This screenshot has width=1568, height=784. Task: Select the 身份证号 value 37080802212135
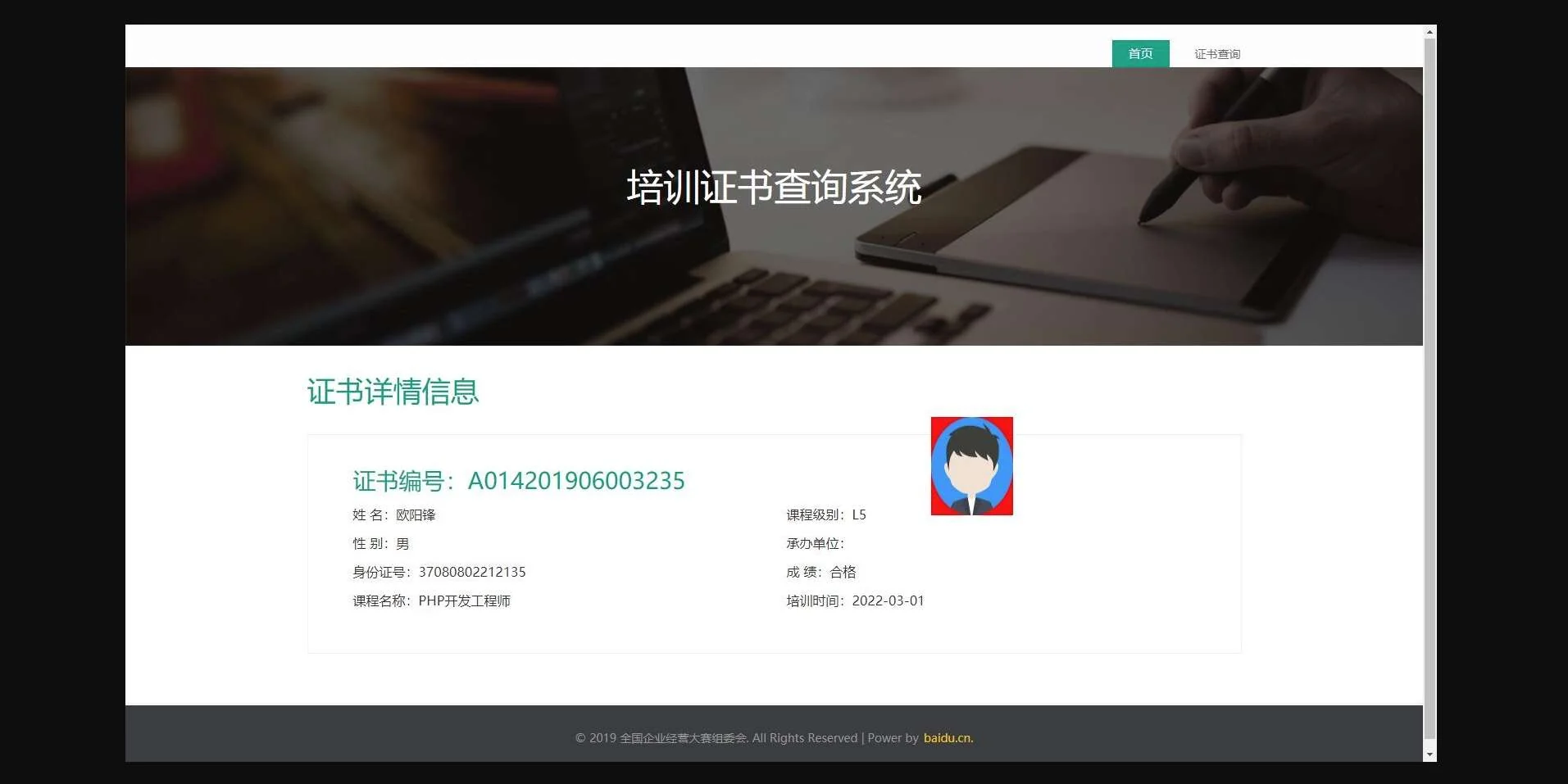pyautogui.click(x=439, y=572)
